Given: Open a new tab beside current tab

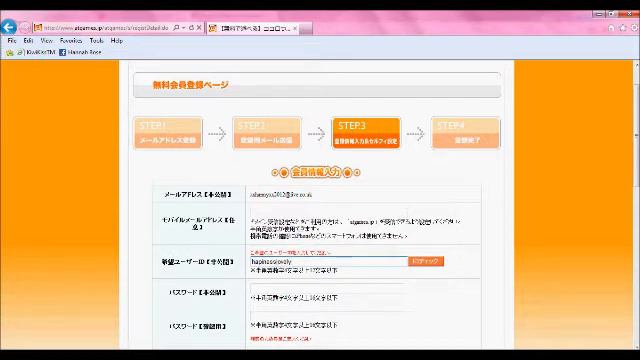Looking at the screenshot, I should tap(306, 29).
